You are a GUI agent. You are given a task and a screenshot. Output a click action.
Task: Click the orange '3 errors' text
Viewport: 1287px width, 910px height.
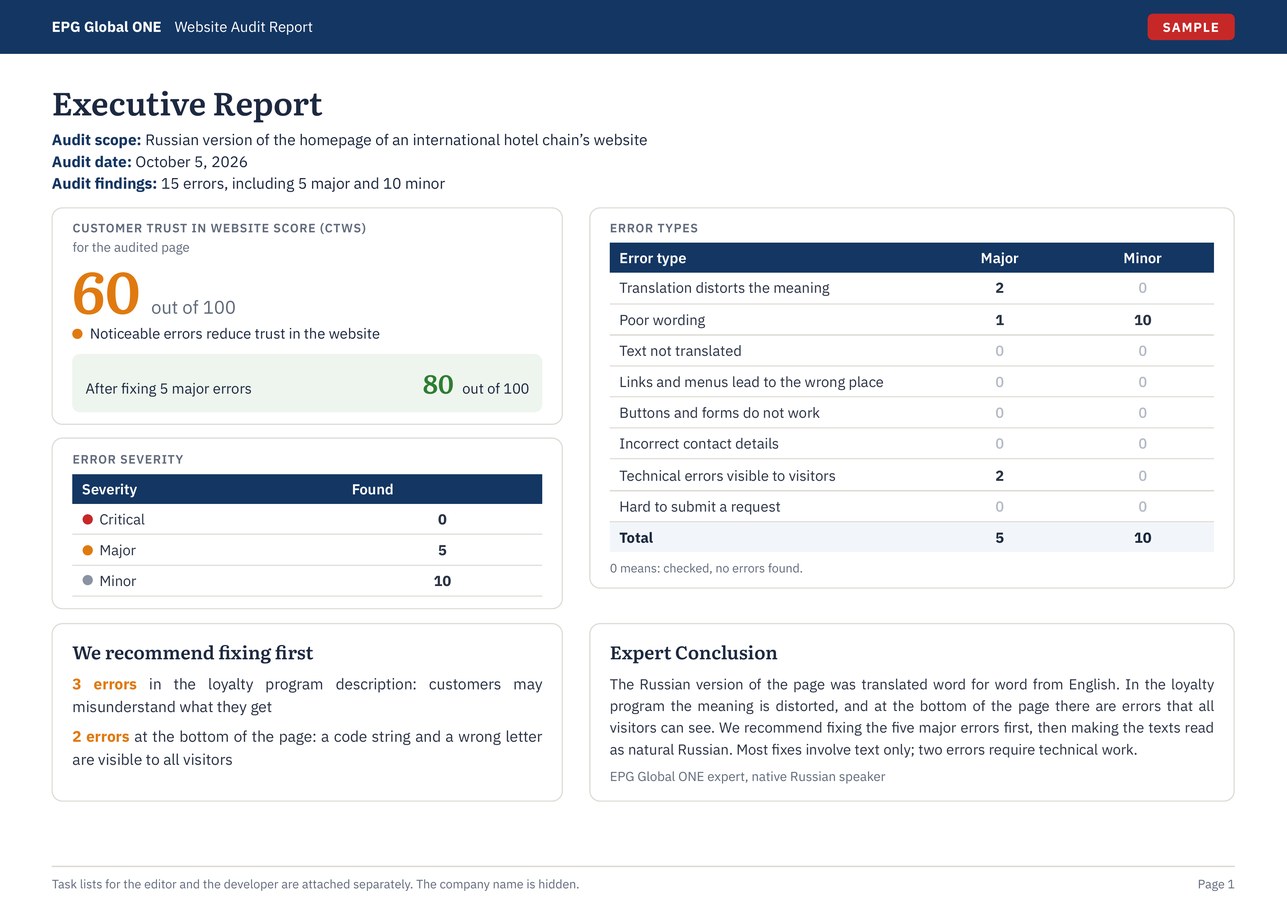click(104, 685)
